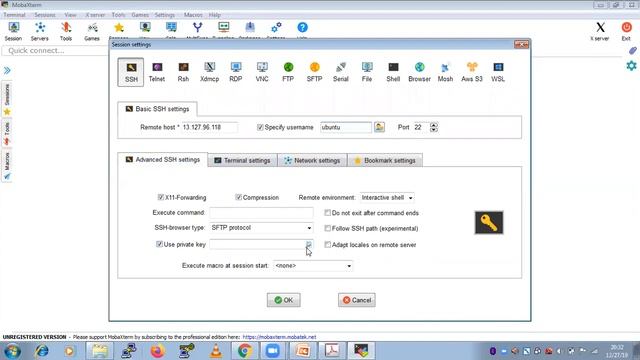Open Execute macro at session start dropdown
640x360 pixels.
(313, 266)
